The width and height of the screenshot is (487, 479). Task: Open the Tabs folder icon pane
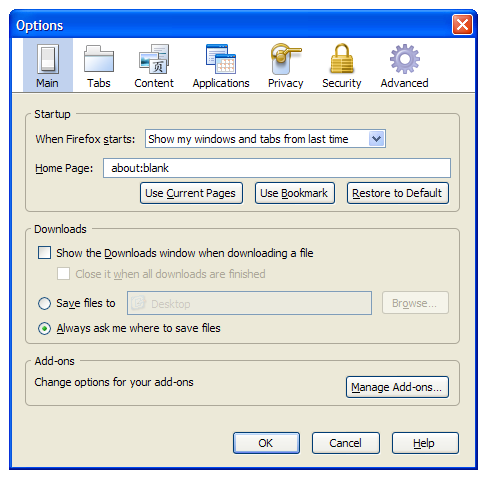point(99,65)
